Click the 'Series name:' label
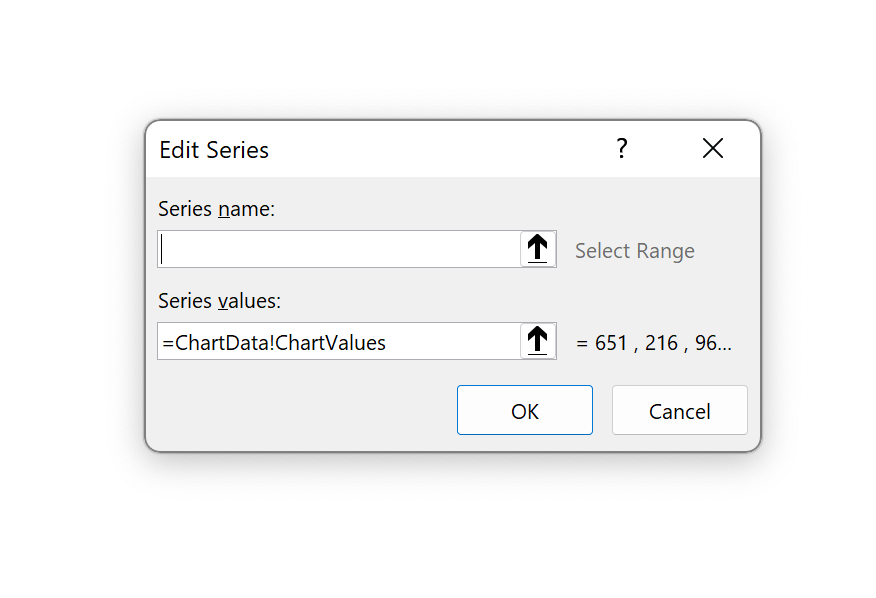 tap(216, 209)
